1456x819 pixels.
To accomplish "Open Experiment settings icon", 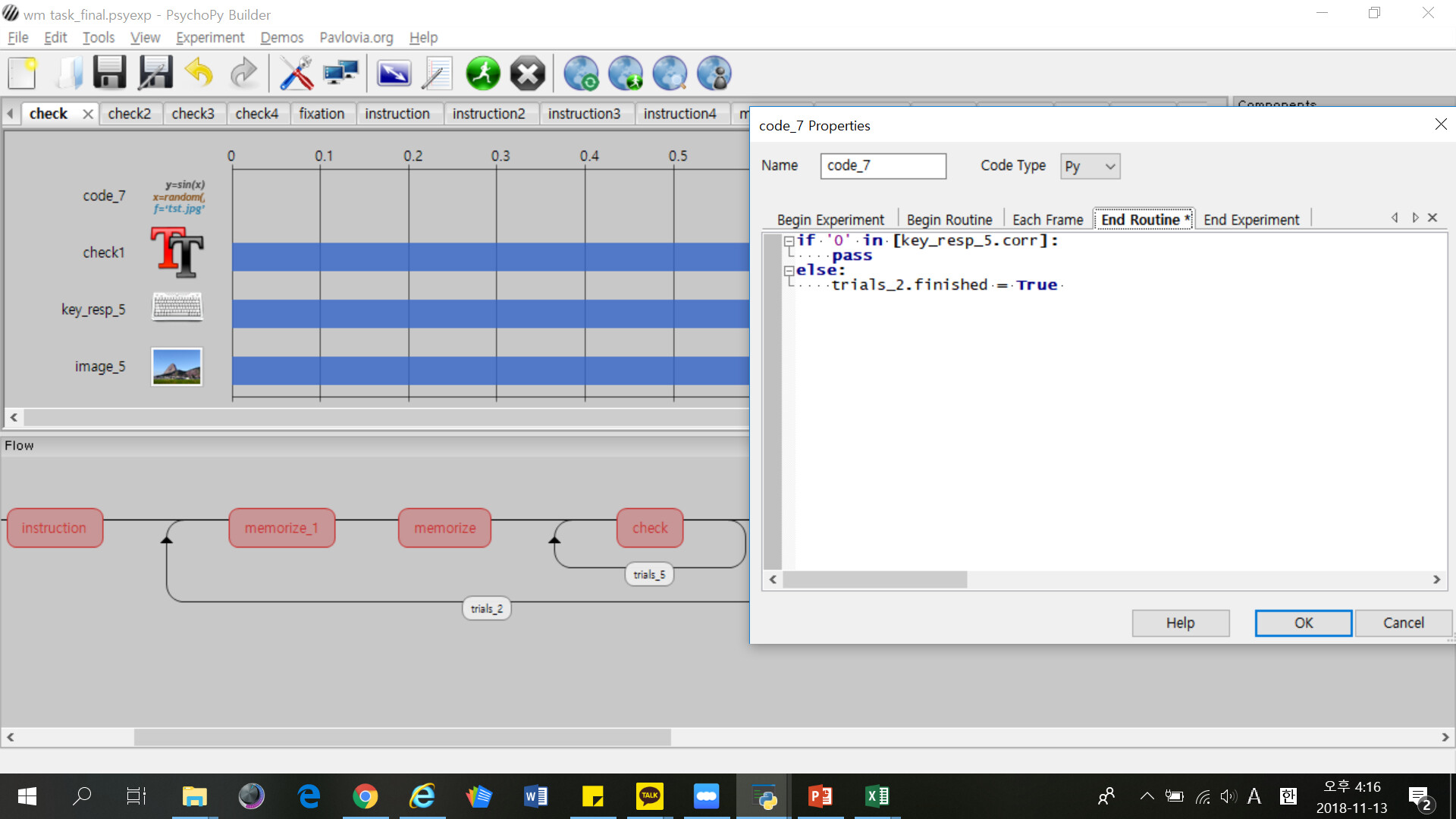I will point(394,74).
